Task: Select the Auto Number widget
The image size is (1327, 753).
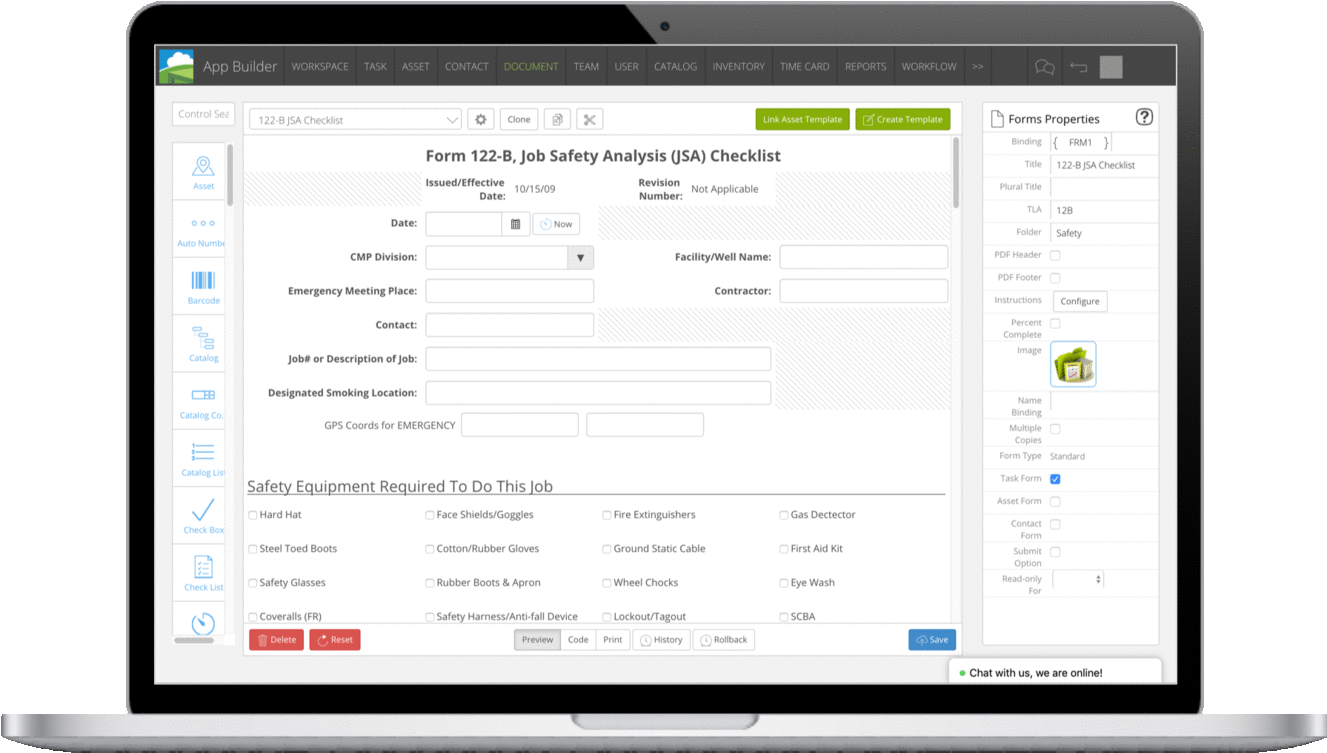Action: click(202, 228)
